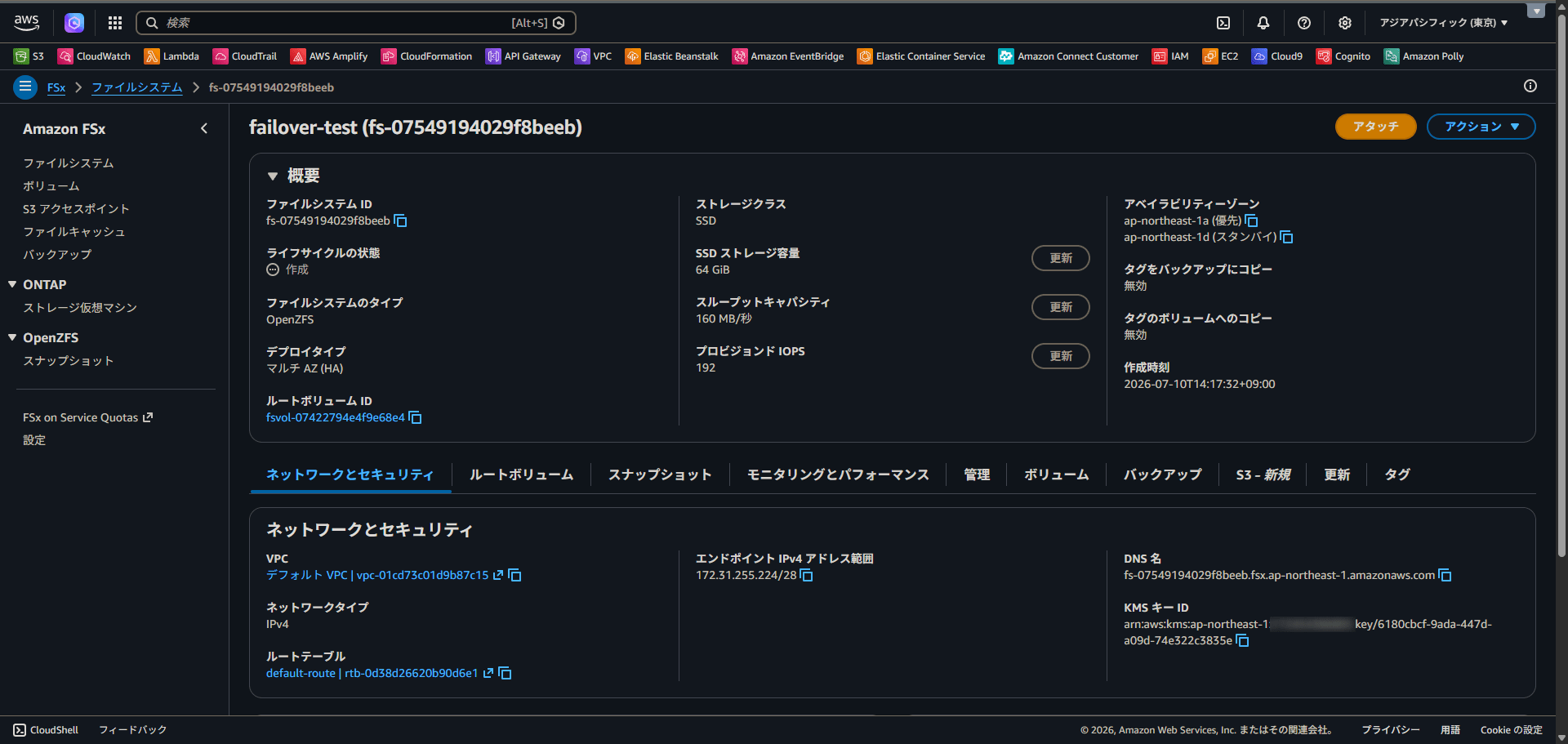1568x744 pixels.
Task: Open the アクション dropdown
Action: tap(1481, 127)
